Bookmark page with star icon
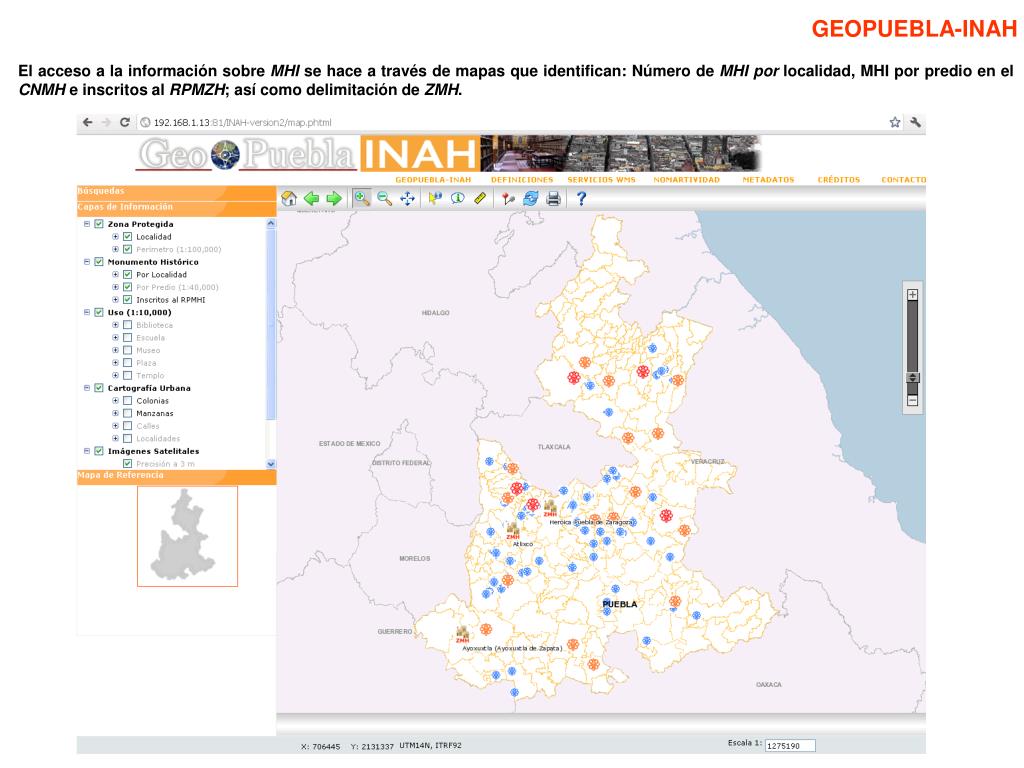This screenshot has width=1024, height=768. [x=895, y=122]
